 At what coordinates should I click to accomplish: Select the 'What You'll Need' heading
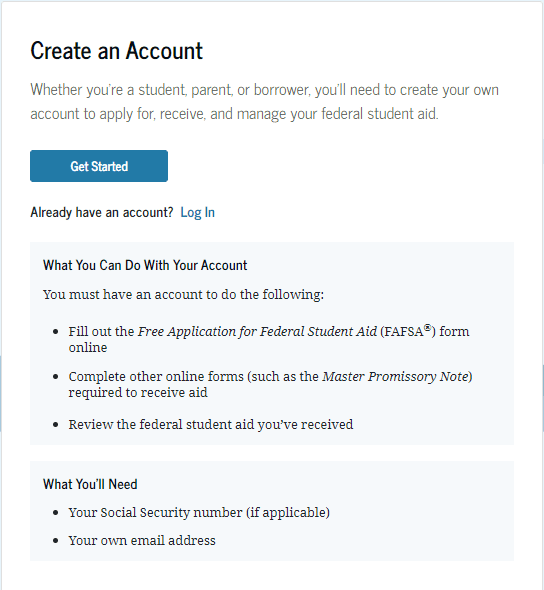click(x=90, y=484)
